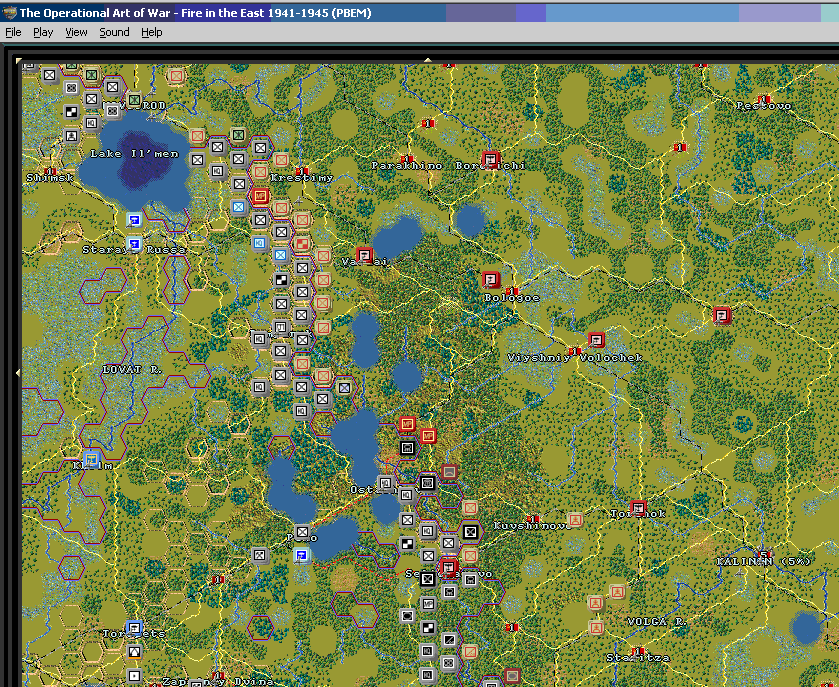This screenshot has height=687, width=839.
Task: Click the application icon in the title bar
Action: pyautogui.click(x=9, y=12)
